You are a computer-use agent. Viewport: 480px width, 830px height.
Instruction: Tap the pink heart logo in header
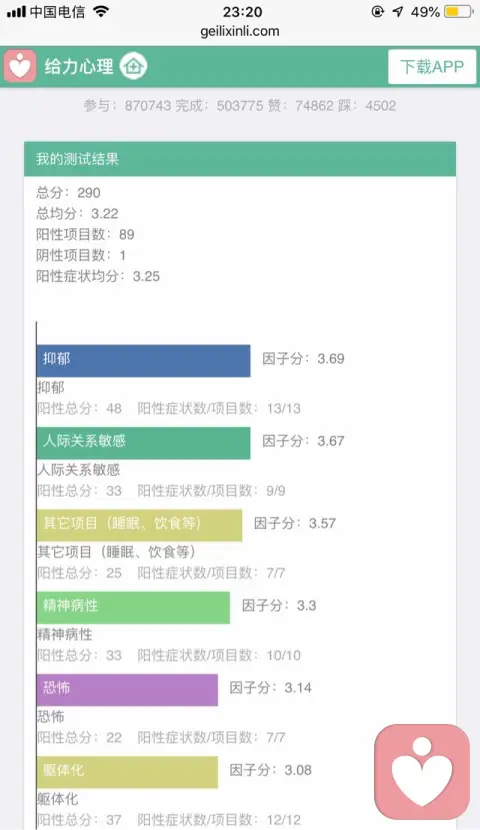pyautogui.click(x=20, y=66)
